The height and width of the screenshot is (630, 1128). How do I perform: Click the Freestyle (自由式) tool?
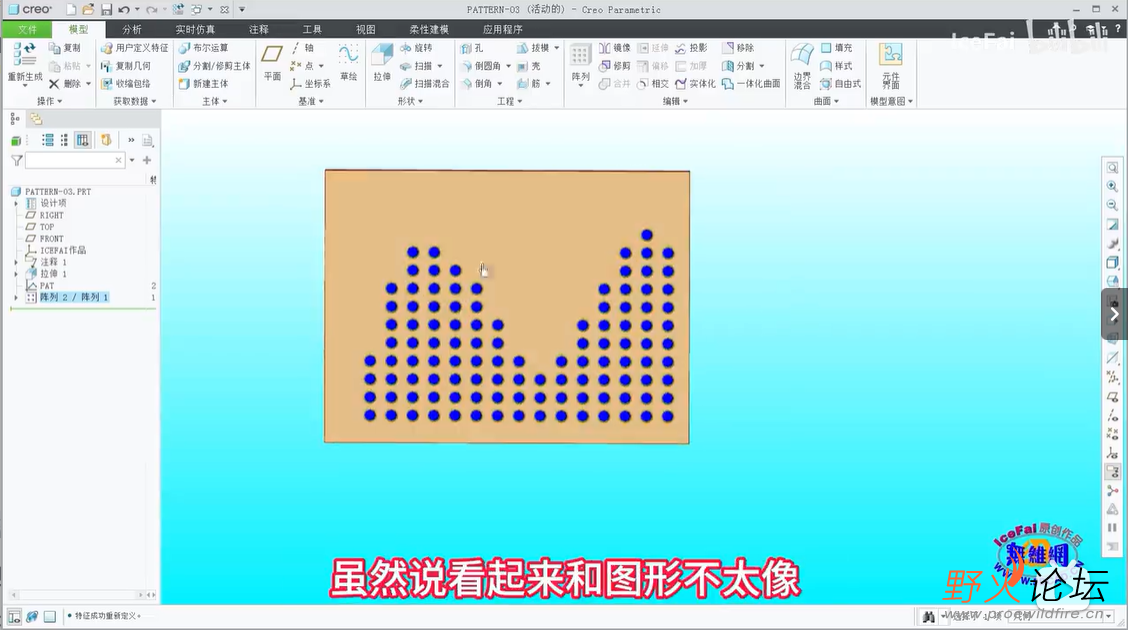tap(841, 83)
